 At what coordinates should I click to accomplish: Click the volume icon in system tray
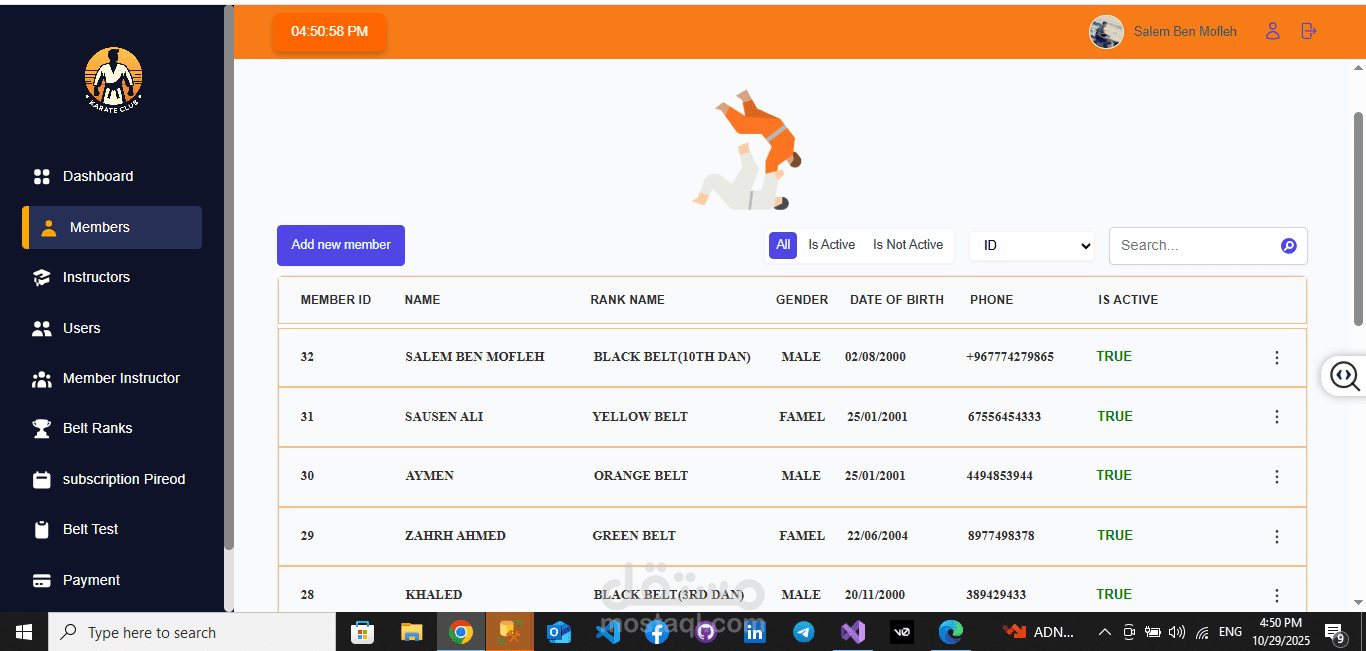pos(1177,632)
